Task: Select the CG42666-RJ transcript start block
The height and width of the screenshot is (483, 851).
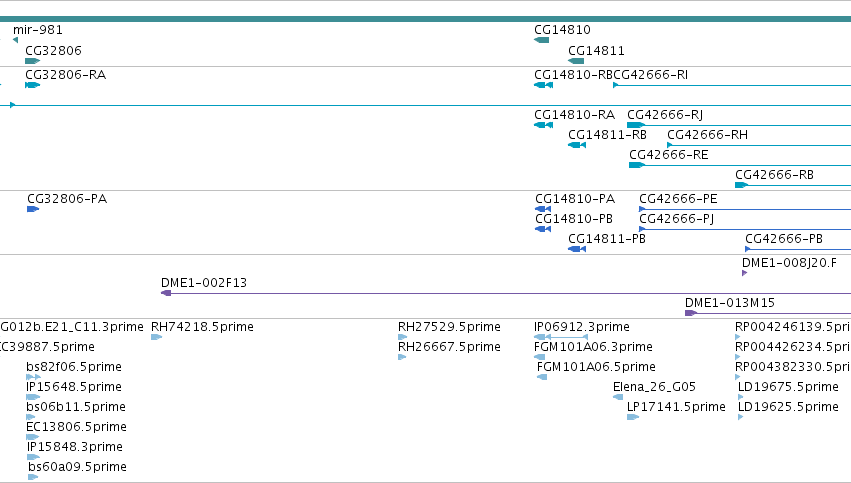Action: 636,125
